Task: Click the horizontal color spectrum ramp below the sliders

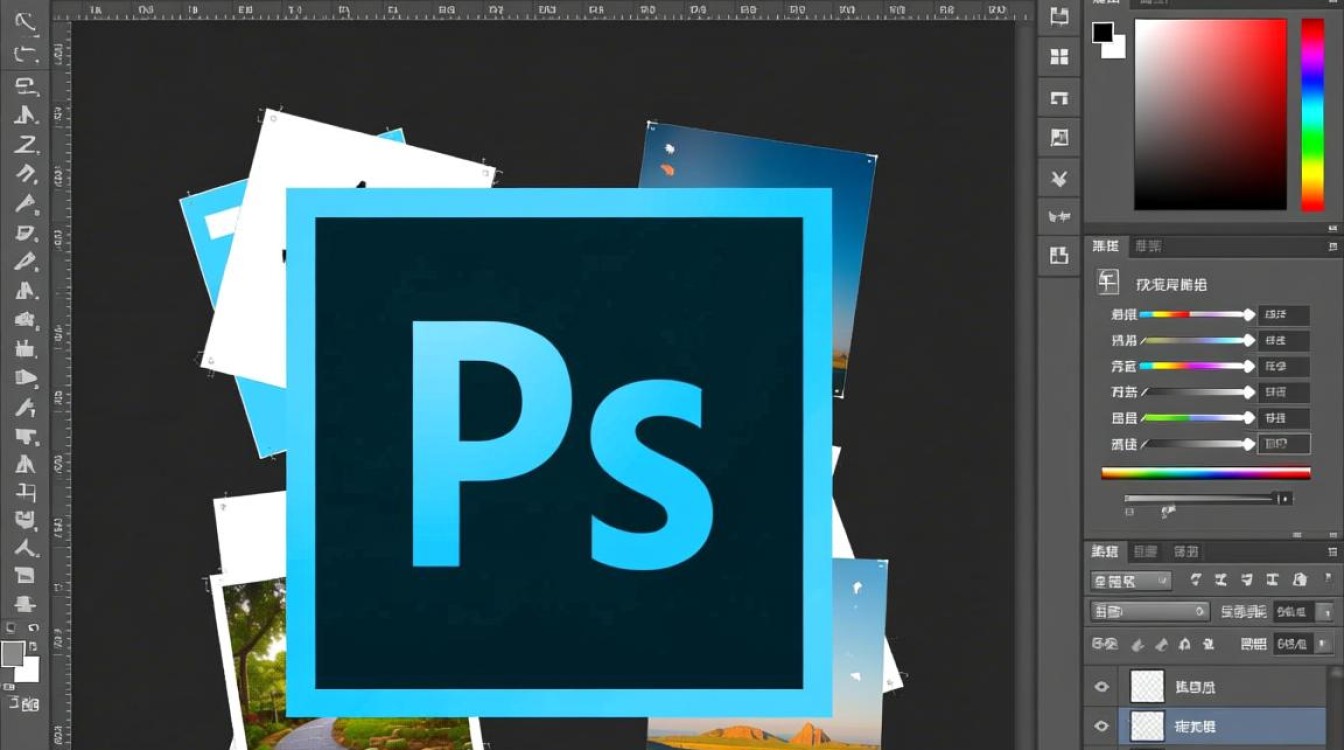Action: pos(1206,473)
